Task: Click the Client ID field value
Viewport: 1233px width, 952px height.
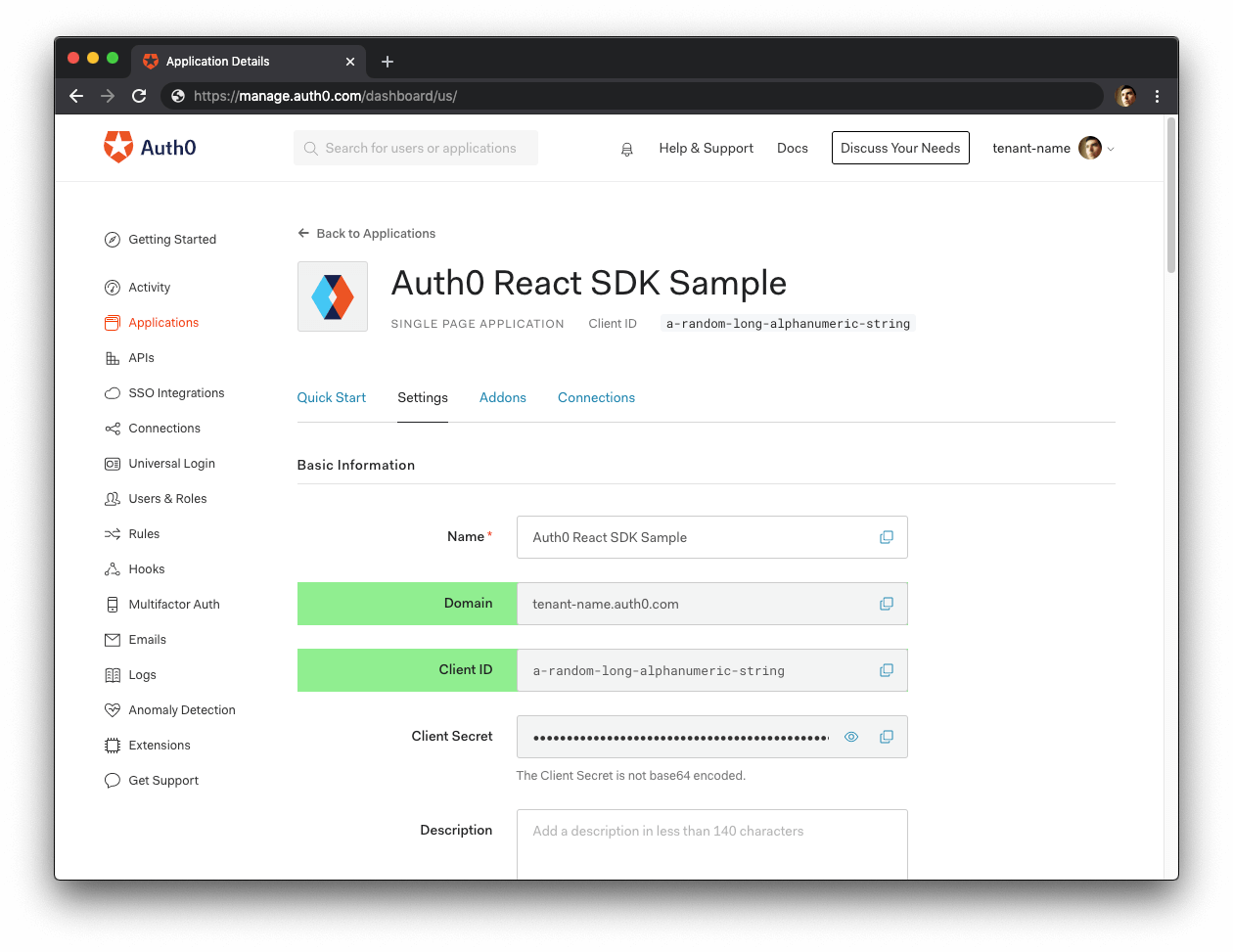Action: point(659,671)
